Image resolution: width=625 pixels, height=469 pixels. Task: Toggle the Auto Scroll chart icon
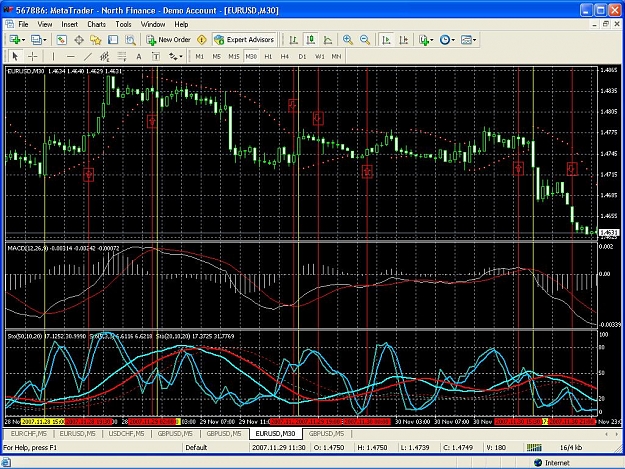(386, 40)
